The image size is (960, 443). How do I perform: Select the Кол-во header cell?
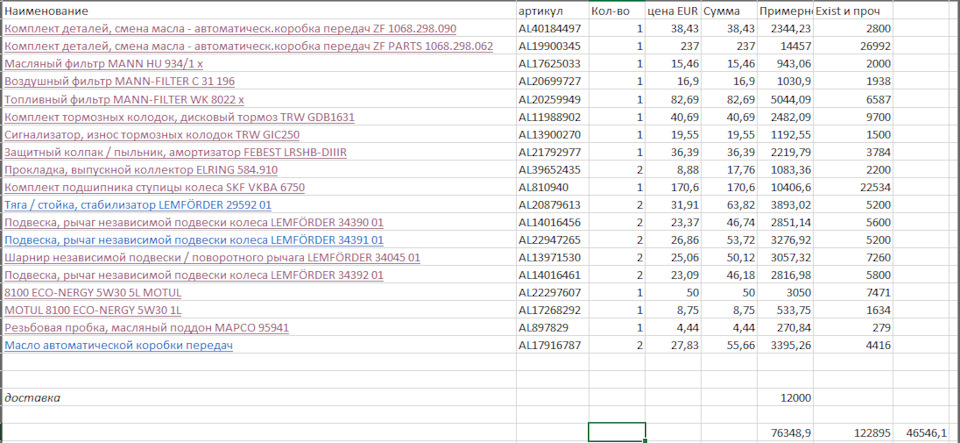point(617,11)
